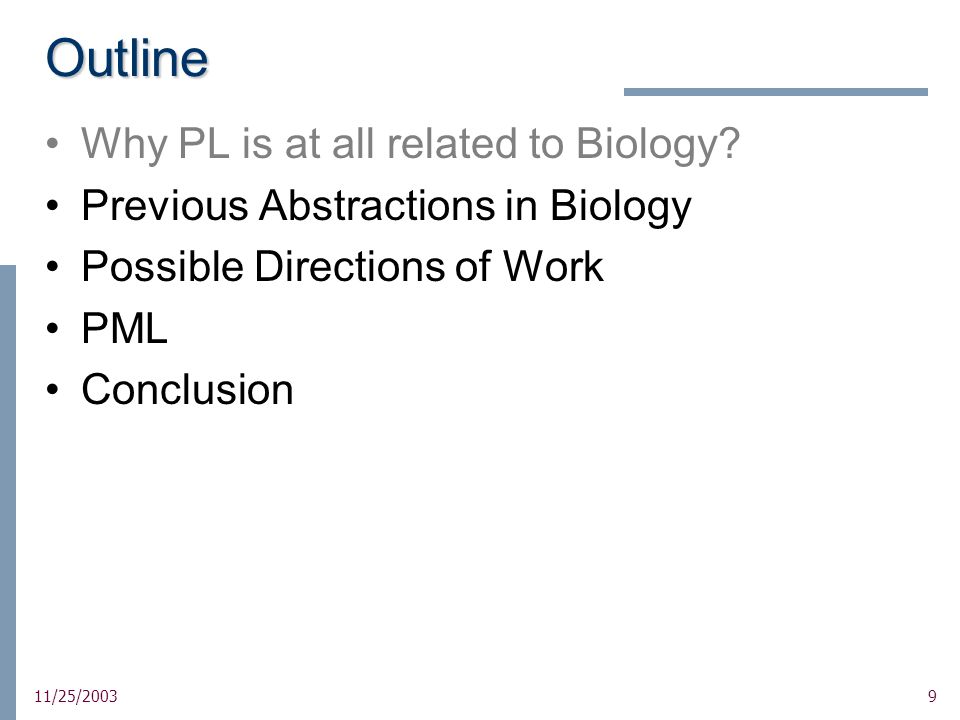Click the word Previous in second bullet
The height and width of the screenshot is (720, 960).
165,204
